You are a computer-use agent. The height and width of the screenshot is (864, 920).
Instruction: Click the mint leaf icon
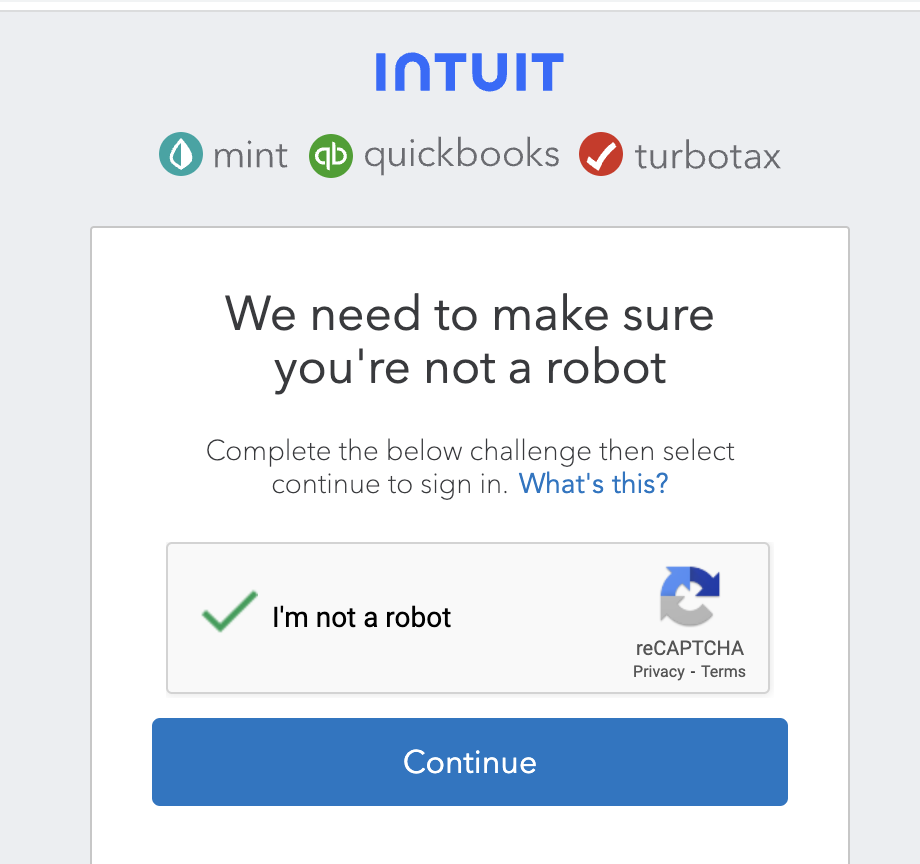point(181,155)
